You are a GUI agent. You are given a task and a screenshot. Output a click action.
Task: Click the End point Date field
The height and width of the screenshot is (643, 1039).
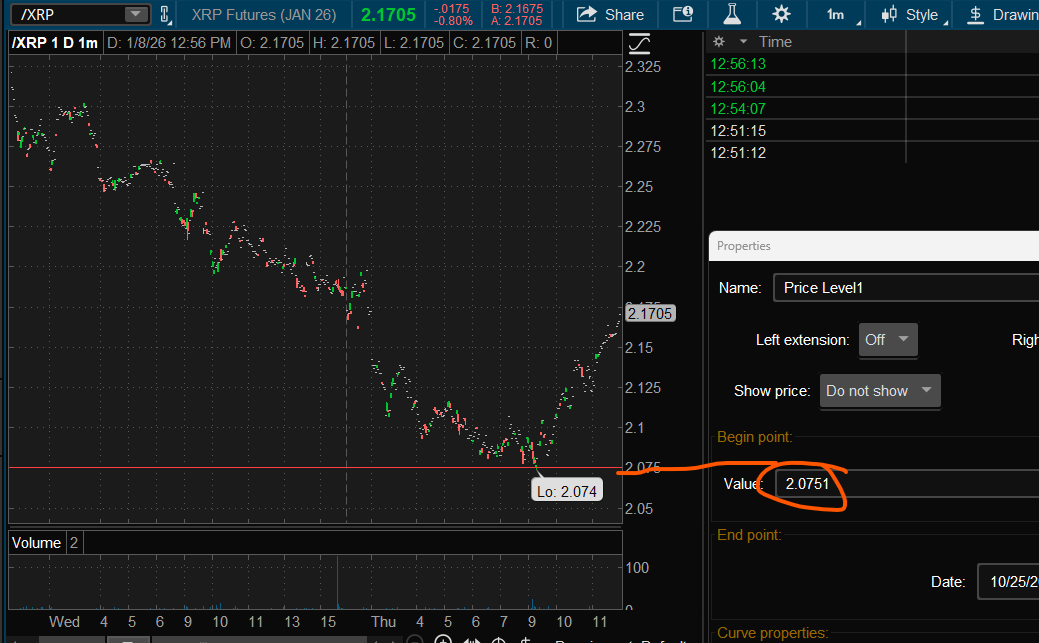1009,581
